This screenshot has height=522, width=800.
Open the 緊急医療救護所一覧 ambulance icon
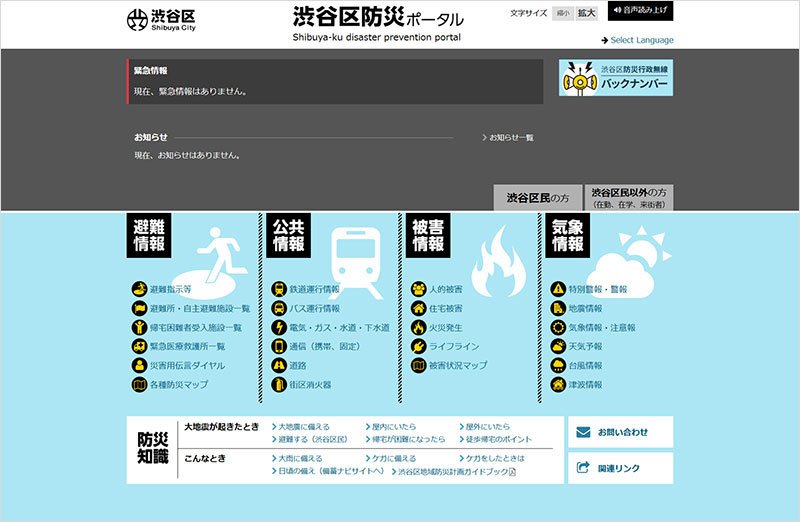tap(139, 346)
